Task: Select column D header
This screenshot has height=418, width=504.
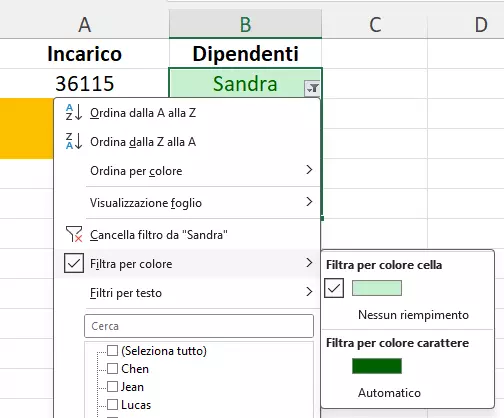Action: tap(467, 24)
